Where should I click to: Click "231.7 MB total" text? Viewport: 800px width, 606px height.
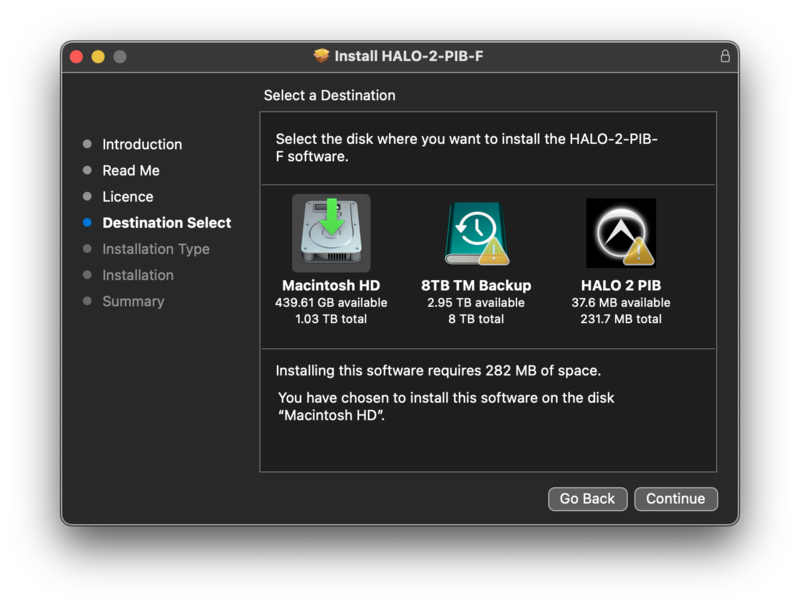point(621,319)
